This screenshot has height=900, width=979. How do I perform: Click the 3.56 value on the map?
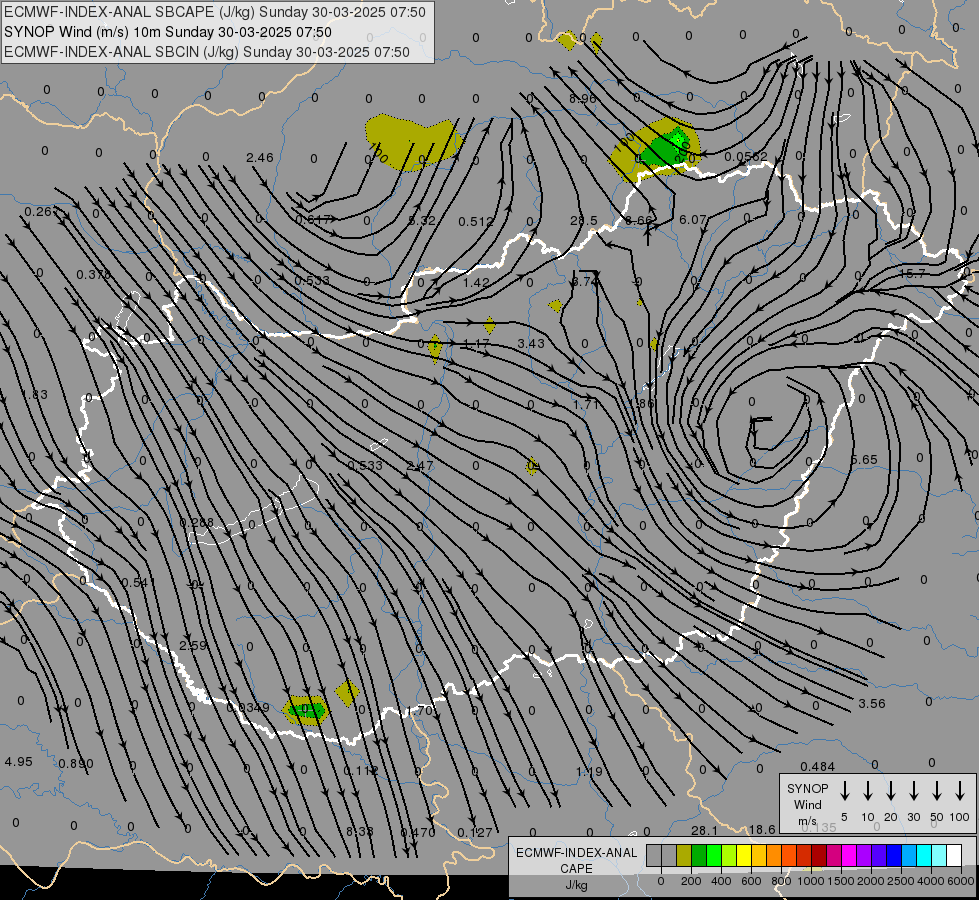tap(872, 703)
